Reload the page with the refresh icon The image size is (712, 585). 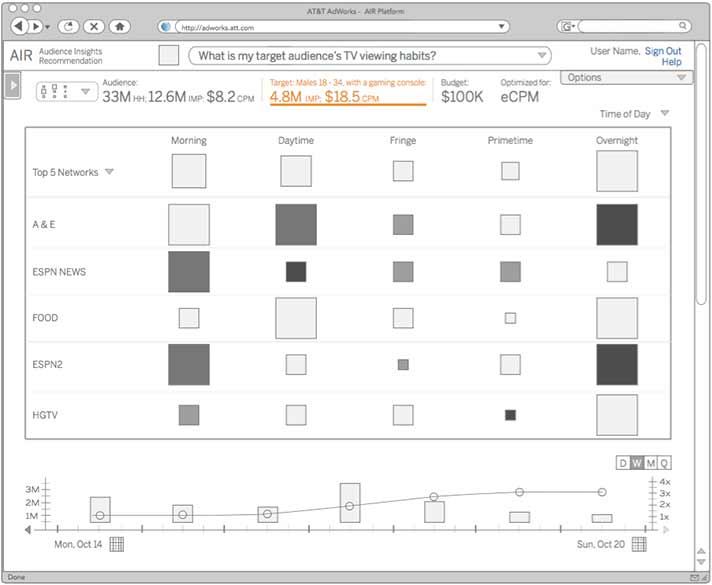(x=69, y=26)
